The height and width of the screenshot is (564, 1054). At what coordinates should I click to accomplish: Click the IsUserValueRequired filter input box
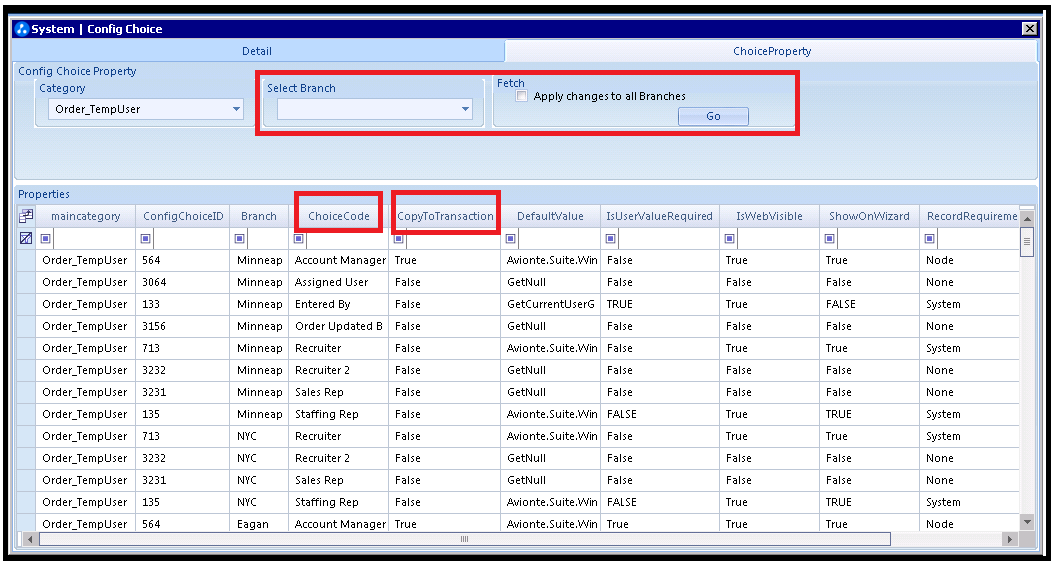click(x=666, y=238)
